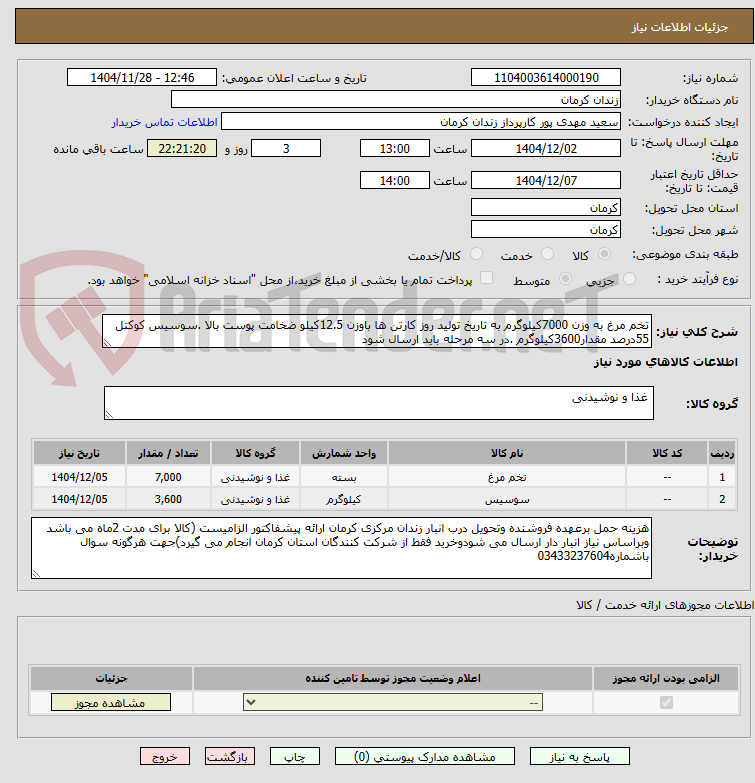This screenshot has height=783, width=755.
Task: Click the 3,600 quantity cell
Action: tap(168, 499)
